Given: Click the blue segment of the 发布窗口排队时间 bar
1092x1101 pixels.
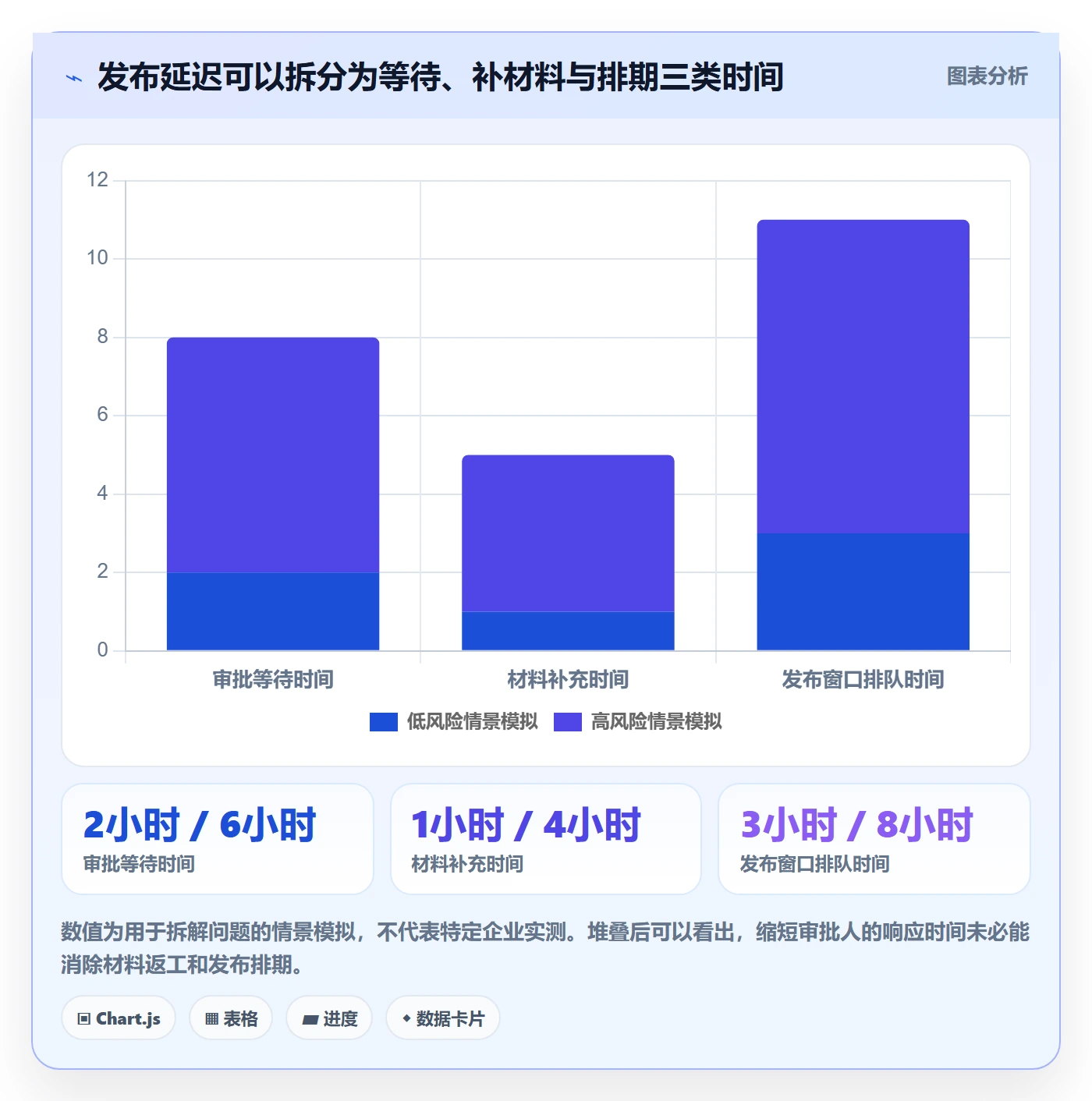Looking at the screenshot, I should 863,592.
